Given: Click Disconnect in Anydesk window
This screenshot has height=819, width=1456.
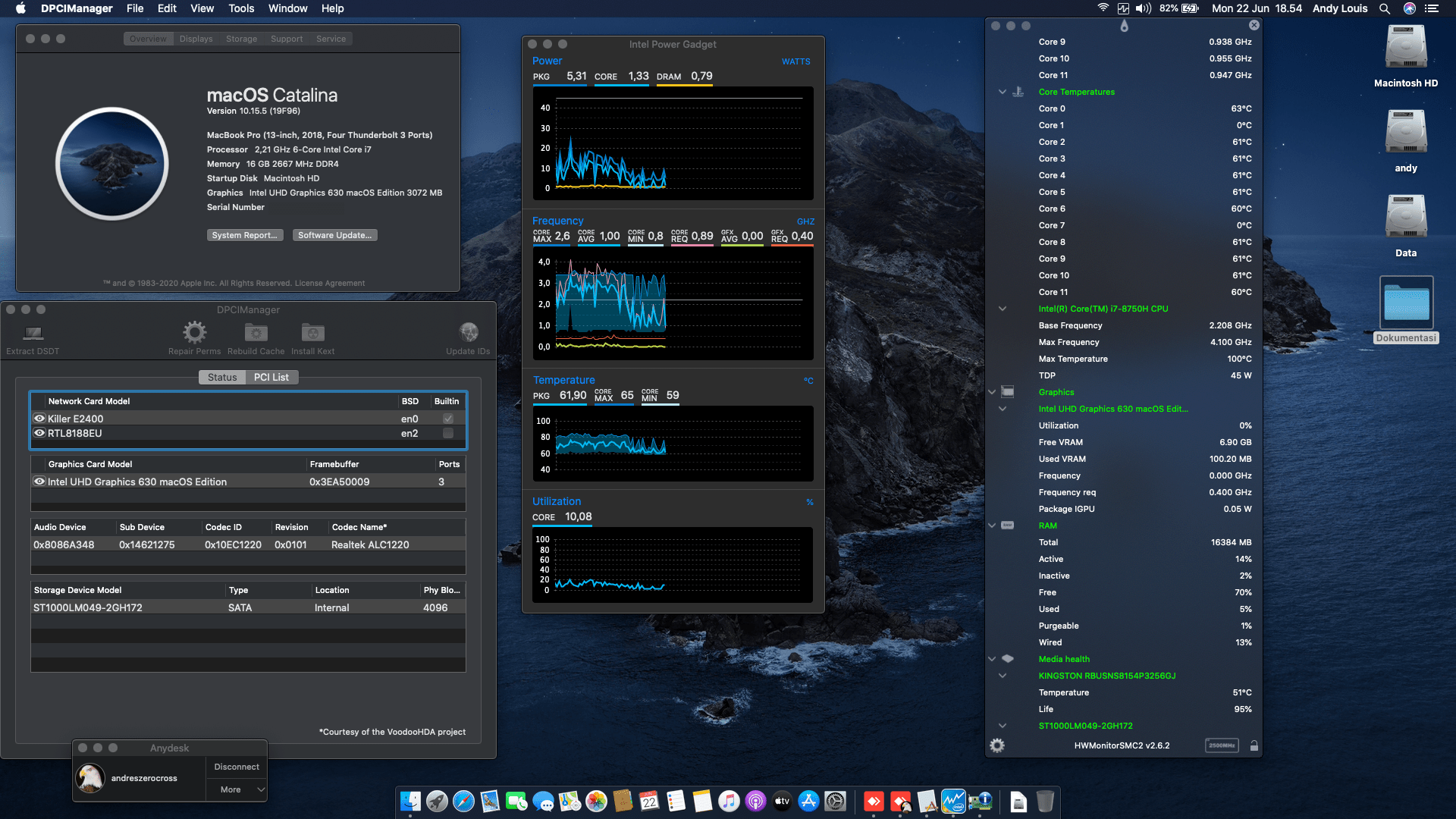Looking at the screenshot, I should (237, 767).
